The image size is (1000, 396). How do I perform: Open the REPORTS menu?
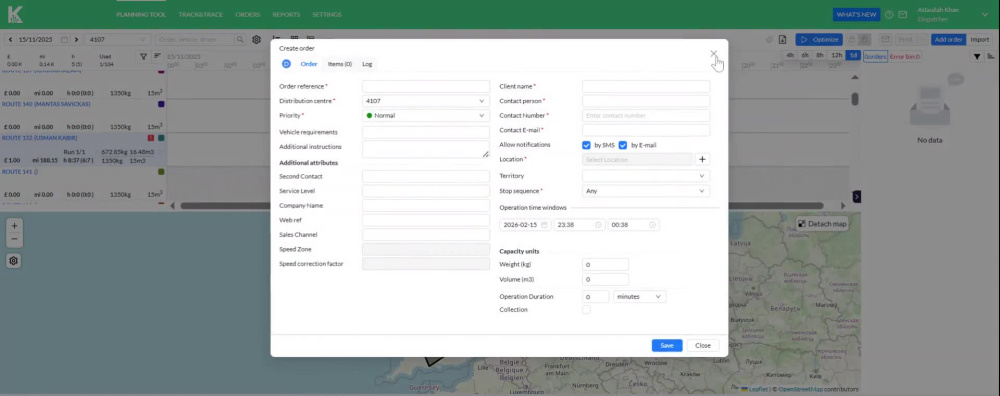[x=286, y=14]
